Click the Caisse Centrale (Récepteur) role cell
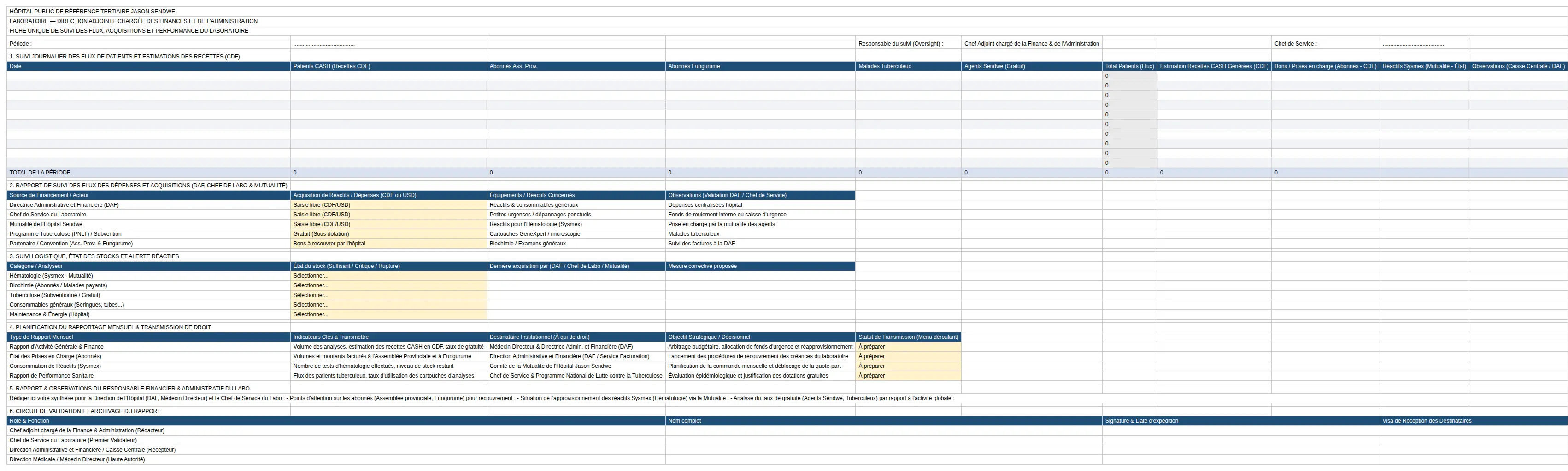 coord(336,450)
